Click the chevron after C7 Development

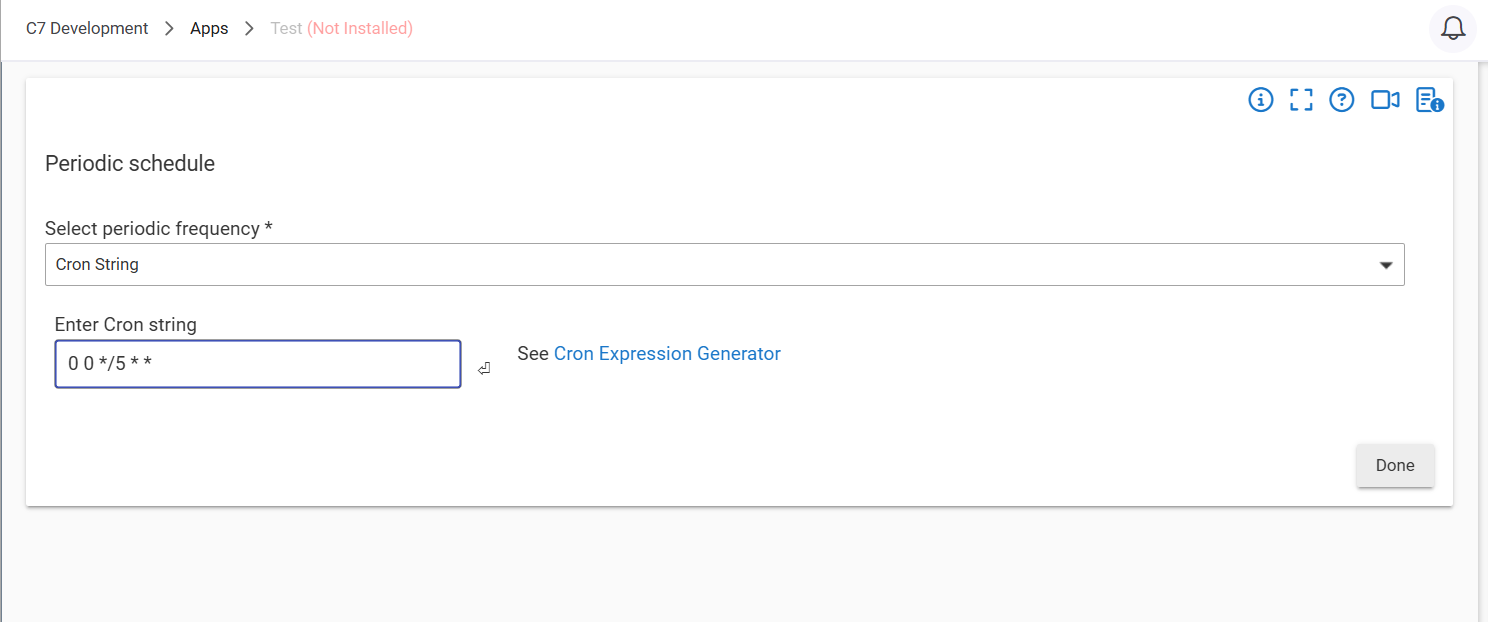pyautogui.click(x=170, y=29)
